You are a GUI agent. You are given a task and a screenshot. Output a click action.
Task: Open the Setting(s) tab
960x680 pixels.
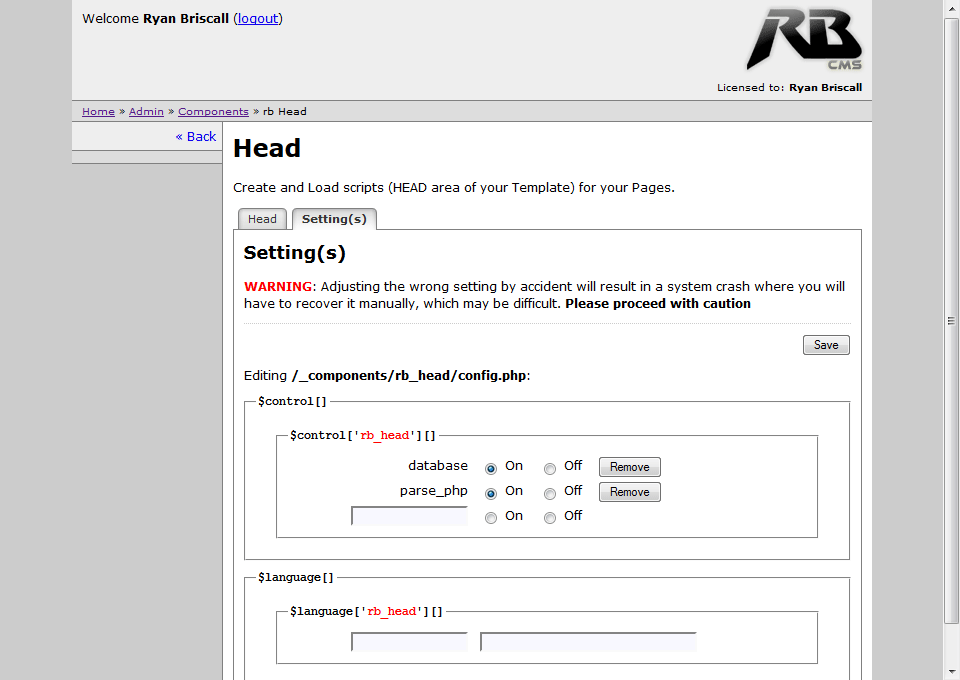[334, 219]
